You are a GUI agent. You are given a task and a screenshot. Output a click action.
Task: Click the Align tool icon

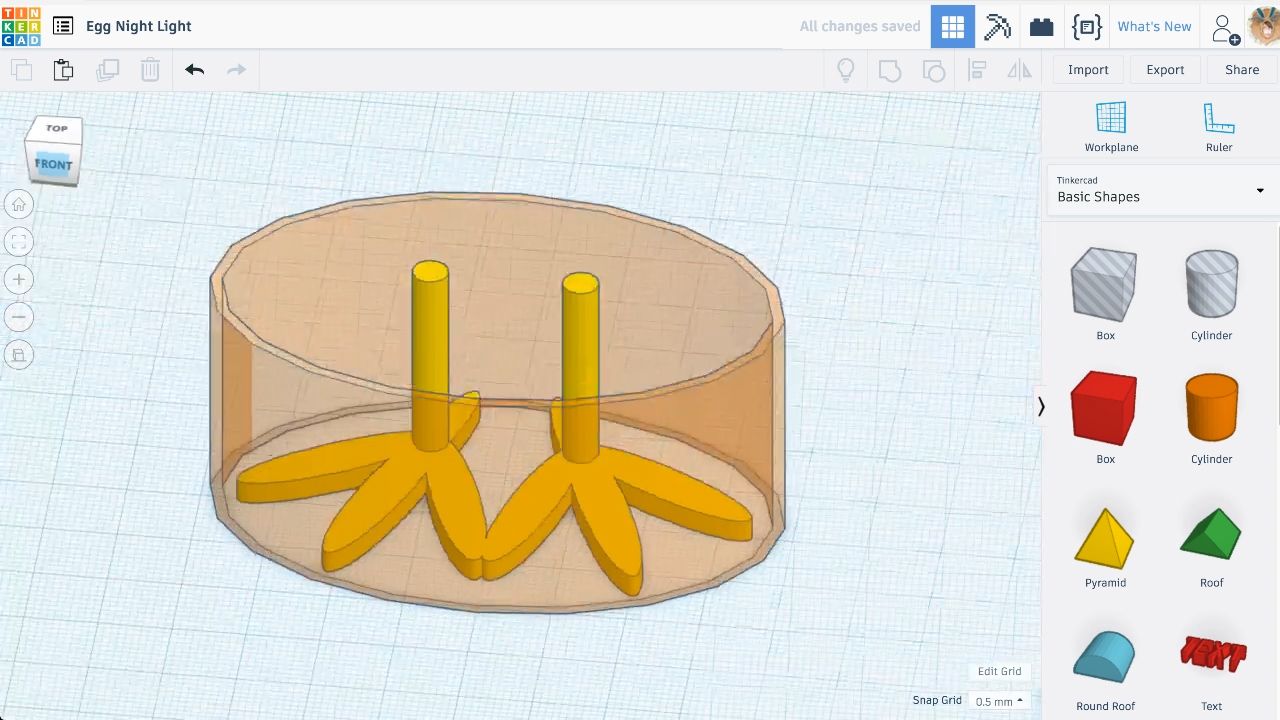coord(977,70)
